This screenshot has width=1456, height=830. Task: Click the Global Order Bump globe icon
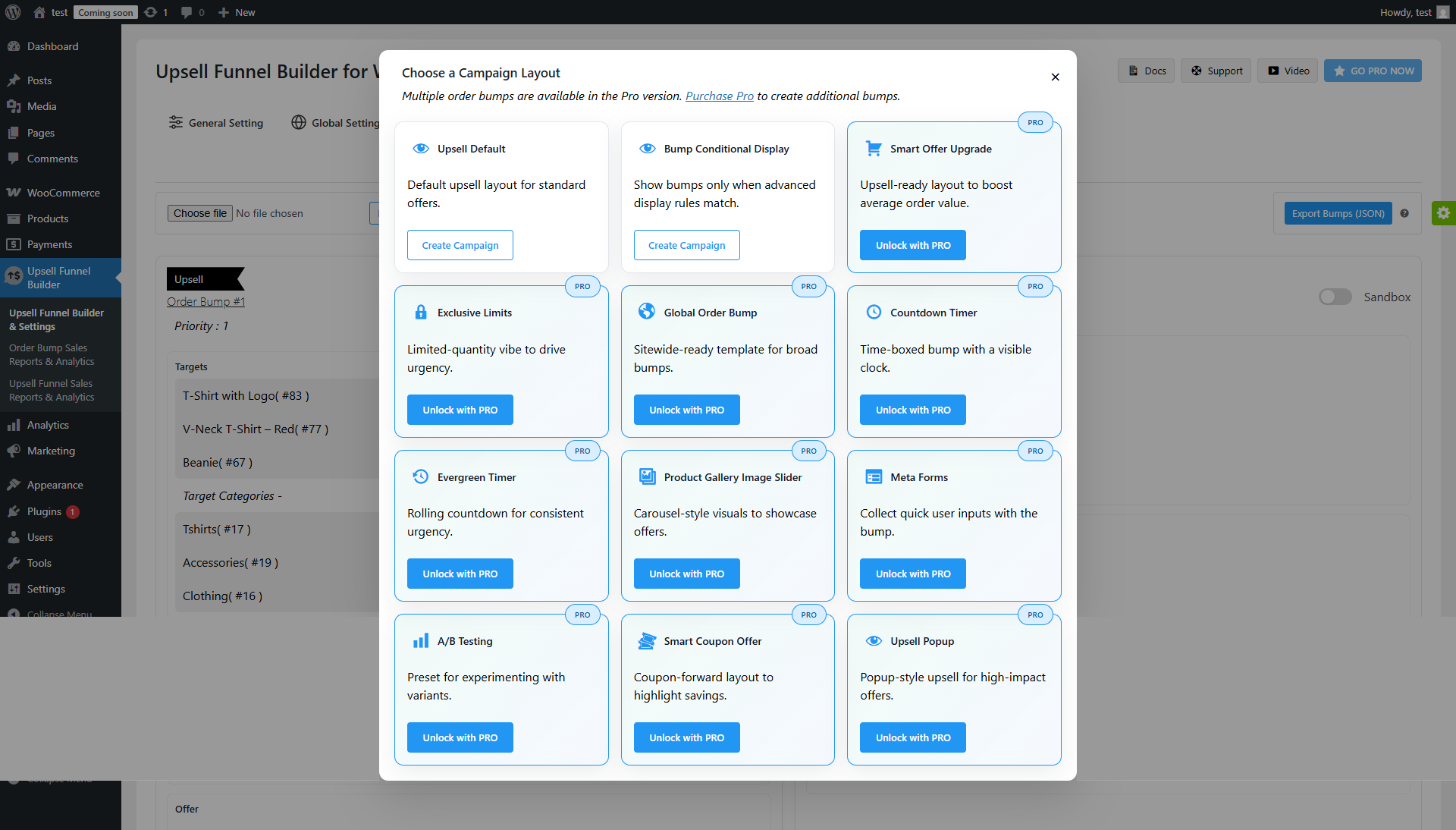(647, 311)
